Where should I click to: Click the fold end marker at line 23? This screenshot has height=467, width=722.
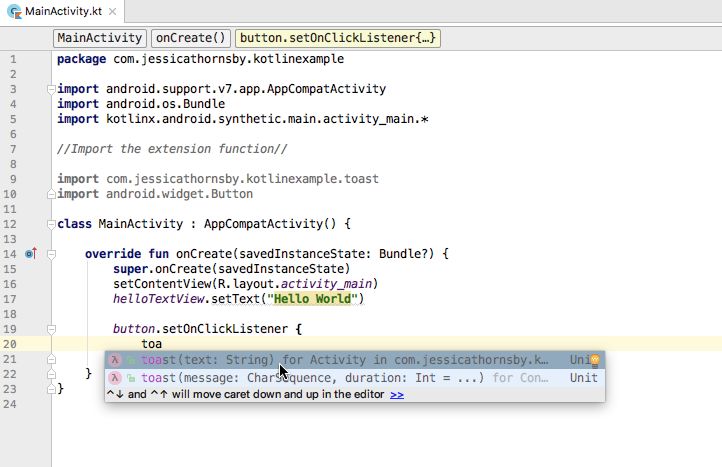[x=52, y=389]
